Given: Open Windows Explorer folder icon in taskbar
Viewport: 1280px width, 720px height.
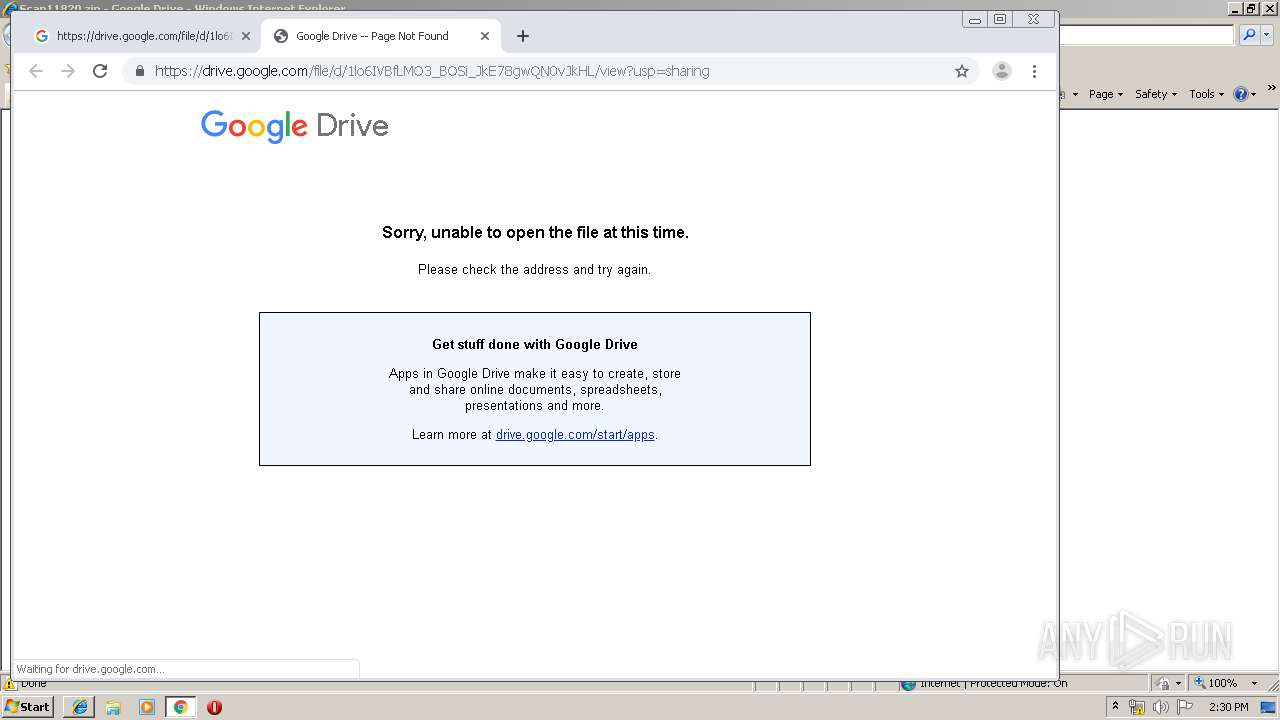Looking at the screenshot, I should (x=113, y=707).
